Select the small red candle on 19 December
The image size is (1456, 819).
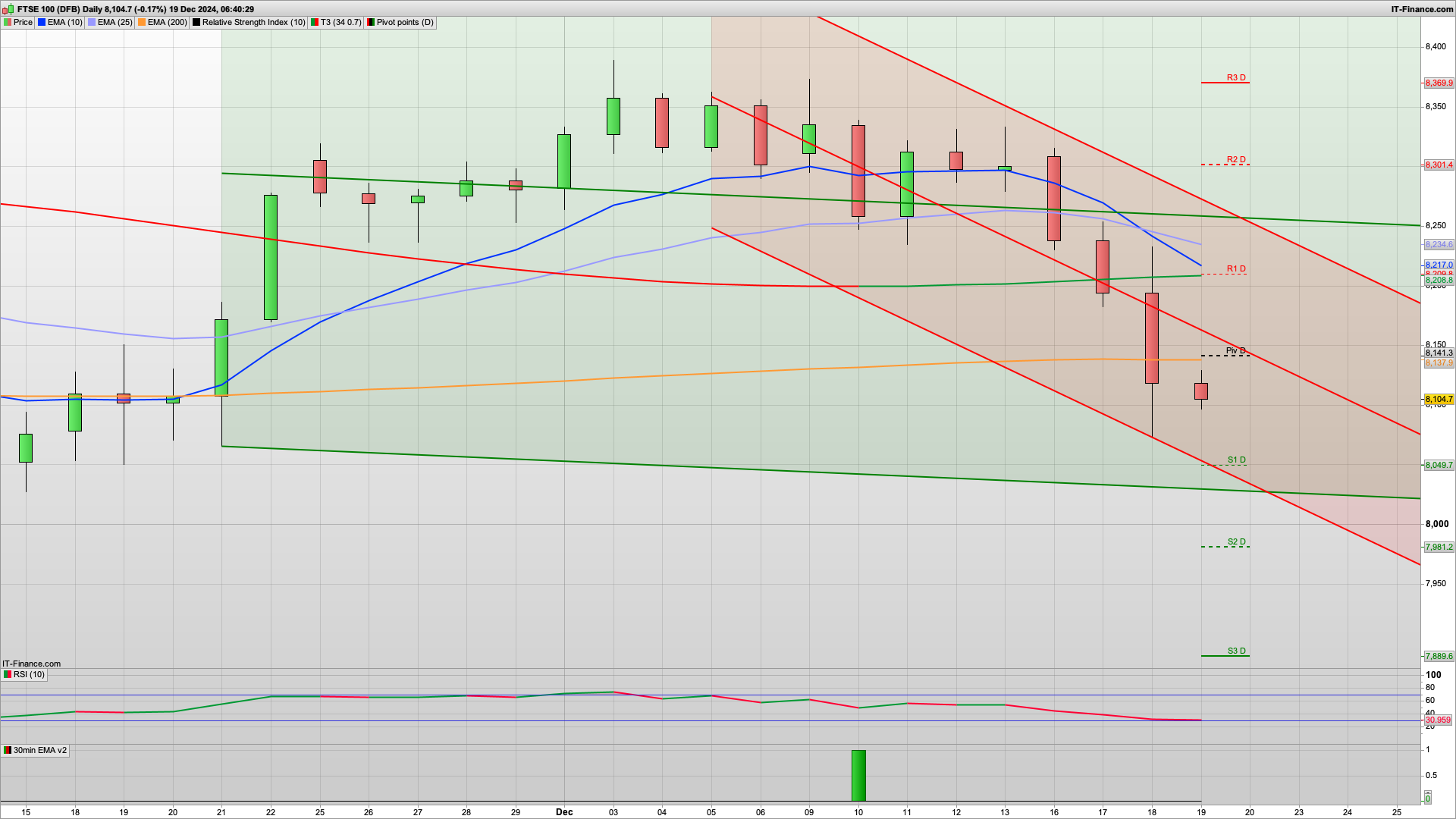pyautogui.click(x=1201, y=391)
